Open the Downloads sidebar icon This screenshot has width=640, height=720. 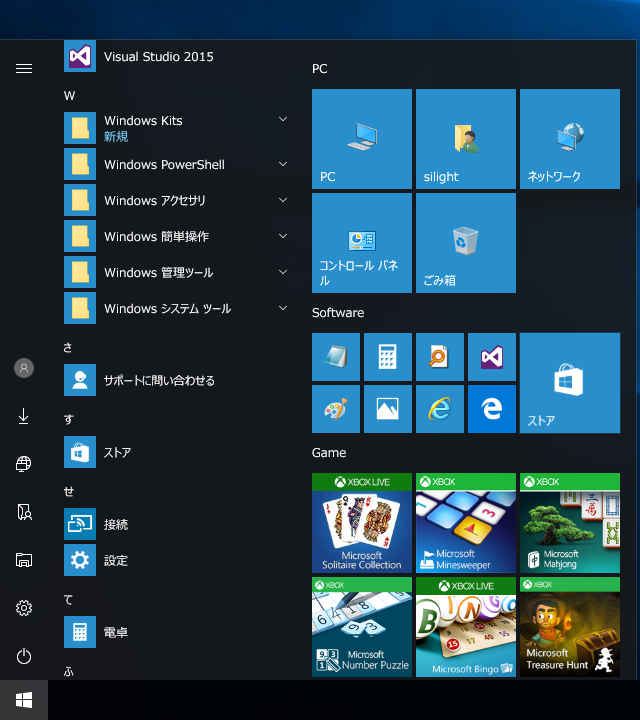coord(24,416)
